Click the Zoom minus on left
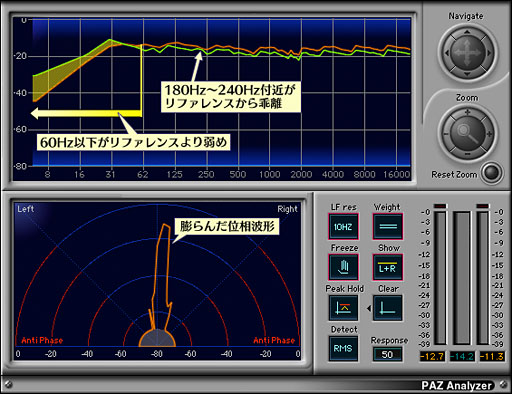Image resolution: width=512 pixels, height=394 pixels. (x=446, y=134)
